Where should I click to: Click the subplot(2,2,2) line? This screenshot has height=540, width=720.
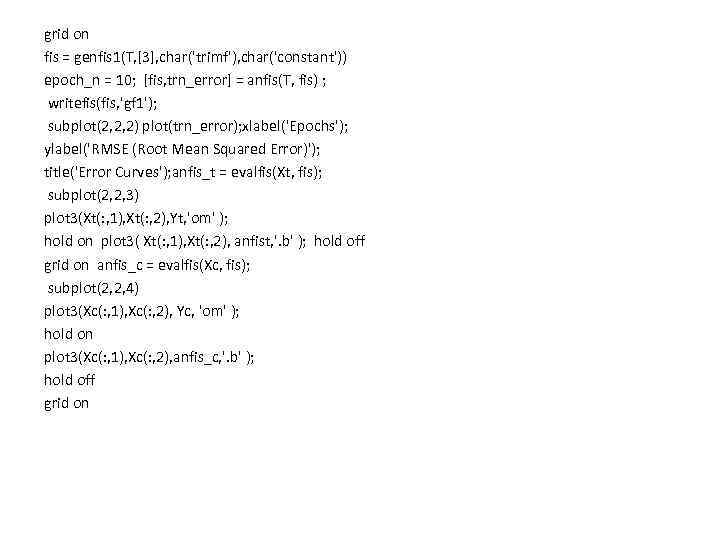pyautogui.click(x=198, y=126)
